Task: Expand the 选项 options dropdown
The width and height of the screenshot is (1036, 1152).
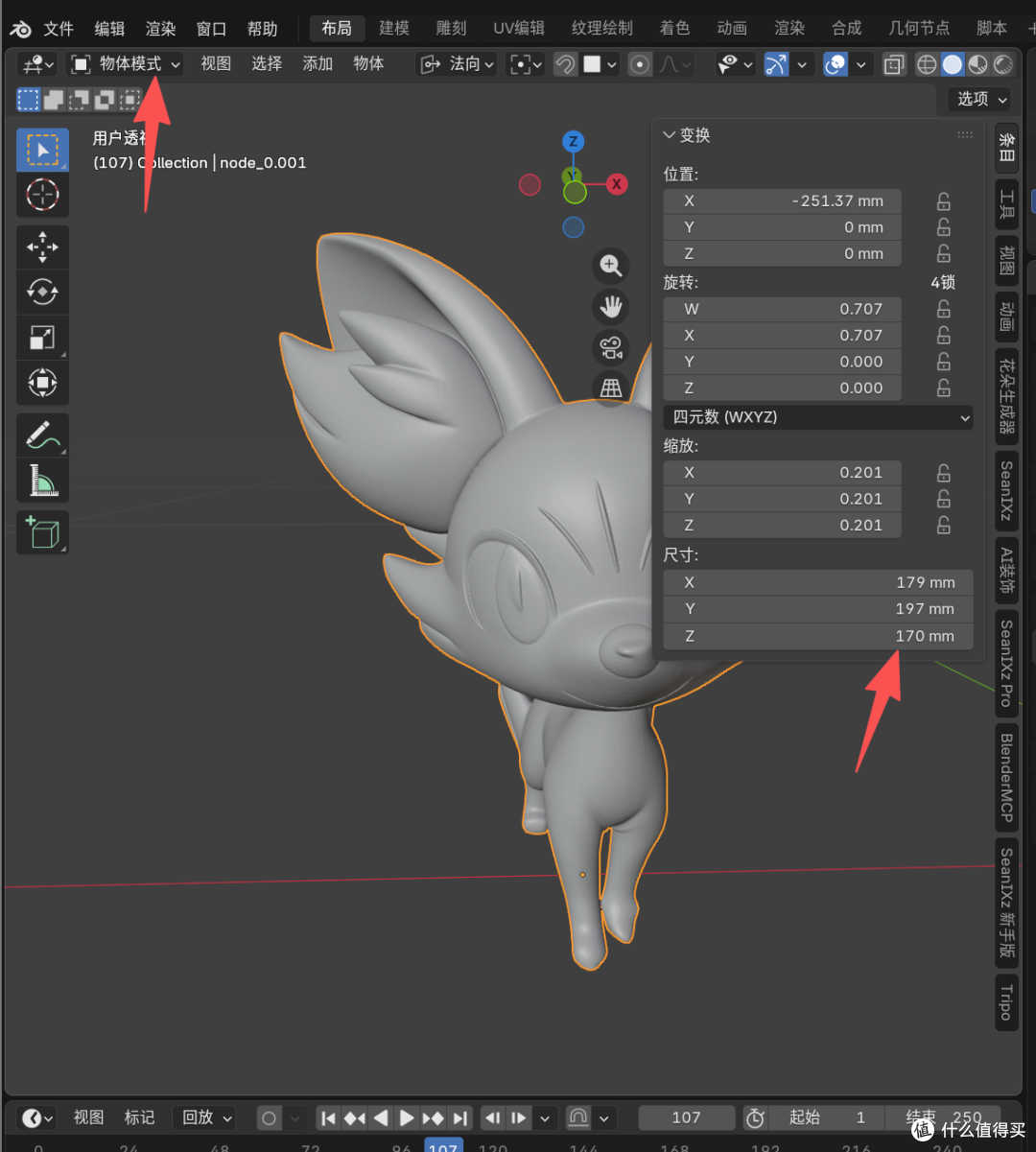Action: [x=979, y=99]
